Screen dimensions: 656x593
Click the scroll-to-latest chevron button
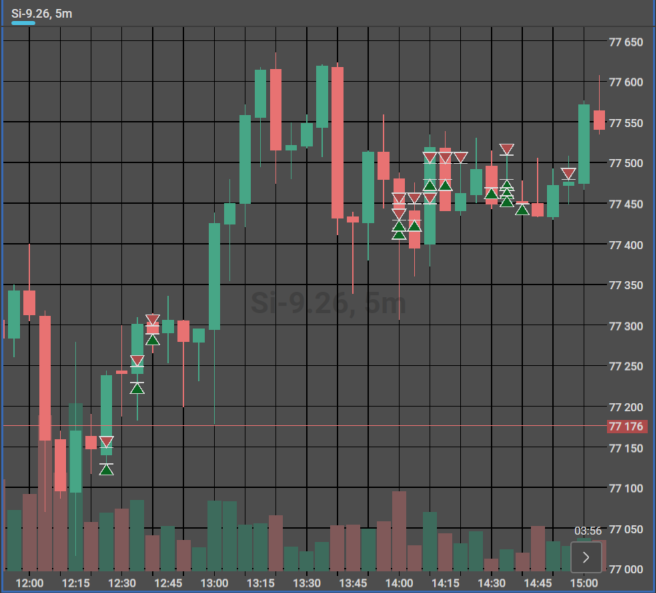click(586, 557)
